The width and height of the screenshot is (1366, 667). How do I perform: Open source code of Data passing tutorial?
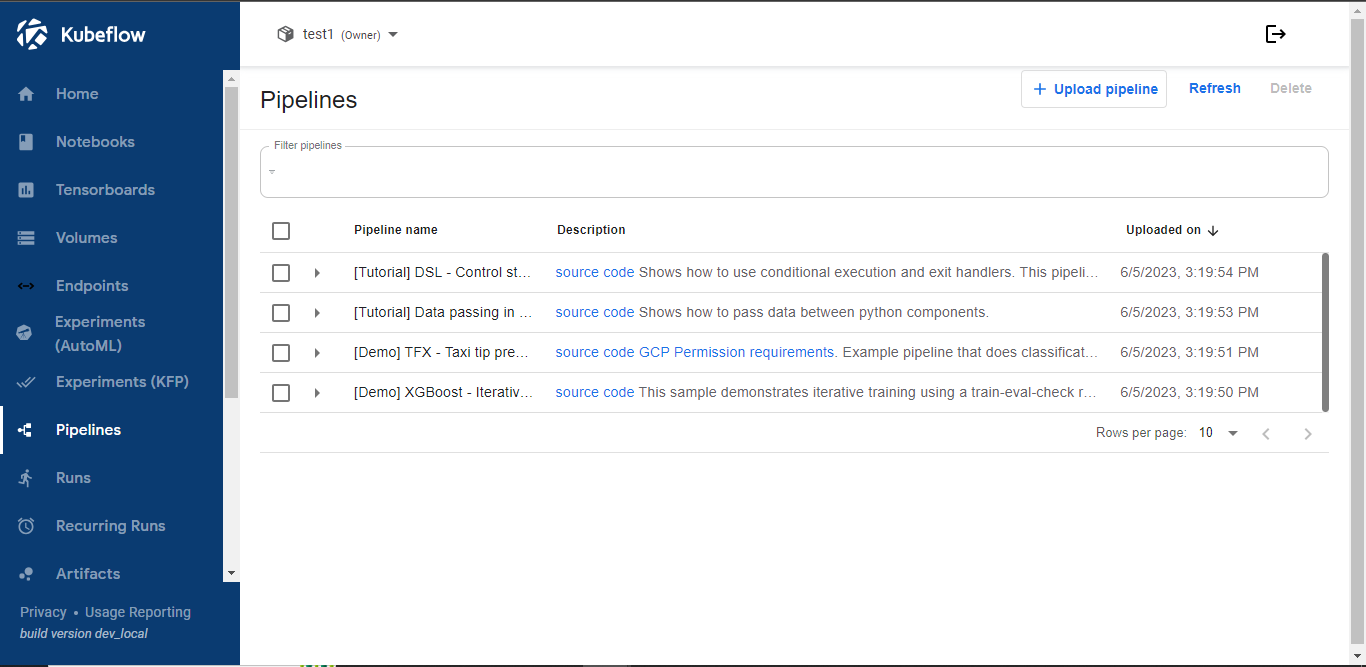coord(594,311)
